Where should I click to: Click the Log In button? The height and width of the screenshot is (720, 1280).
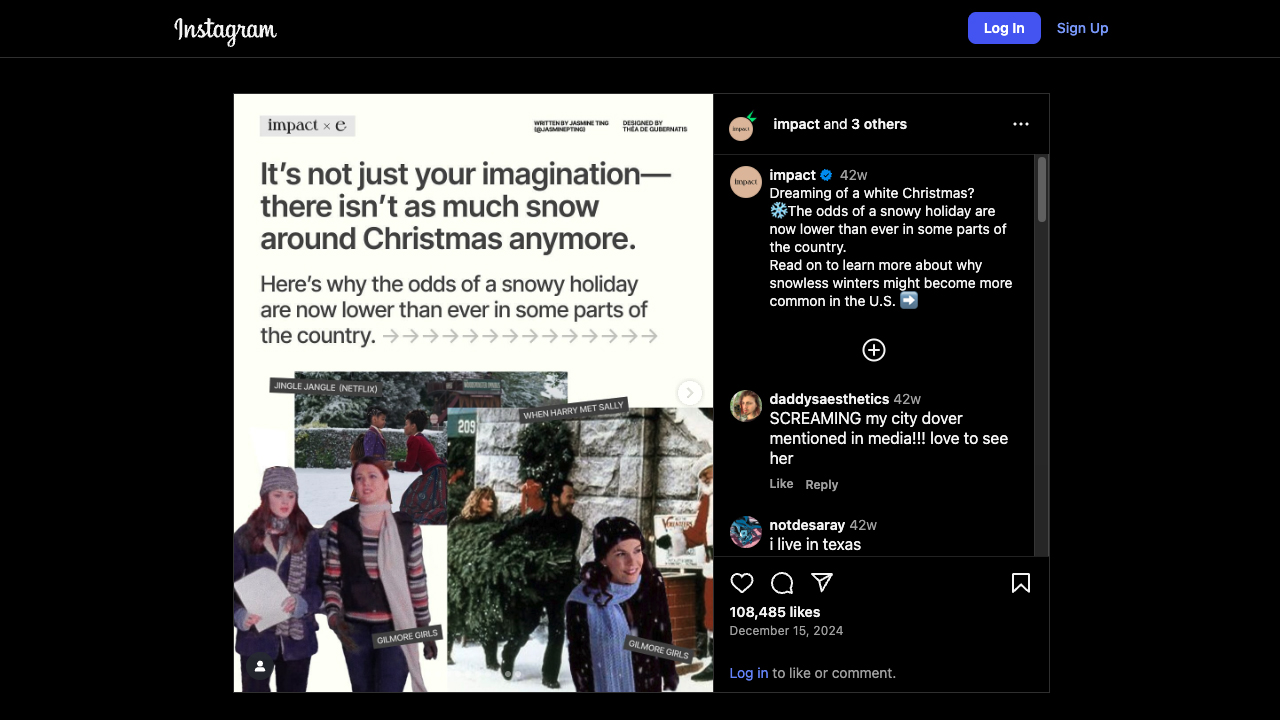pyautogui.click(x=1004, y=28)
